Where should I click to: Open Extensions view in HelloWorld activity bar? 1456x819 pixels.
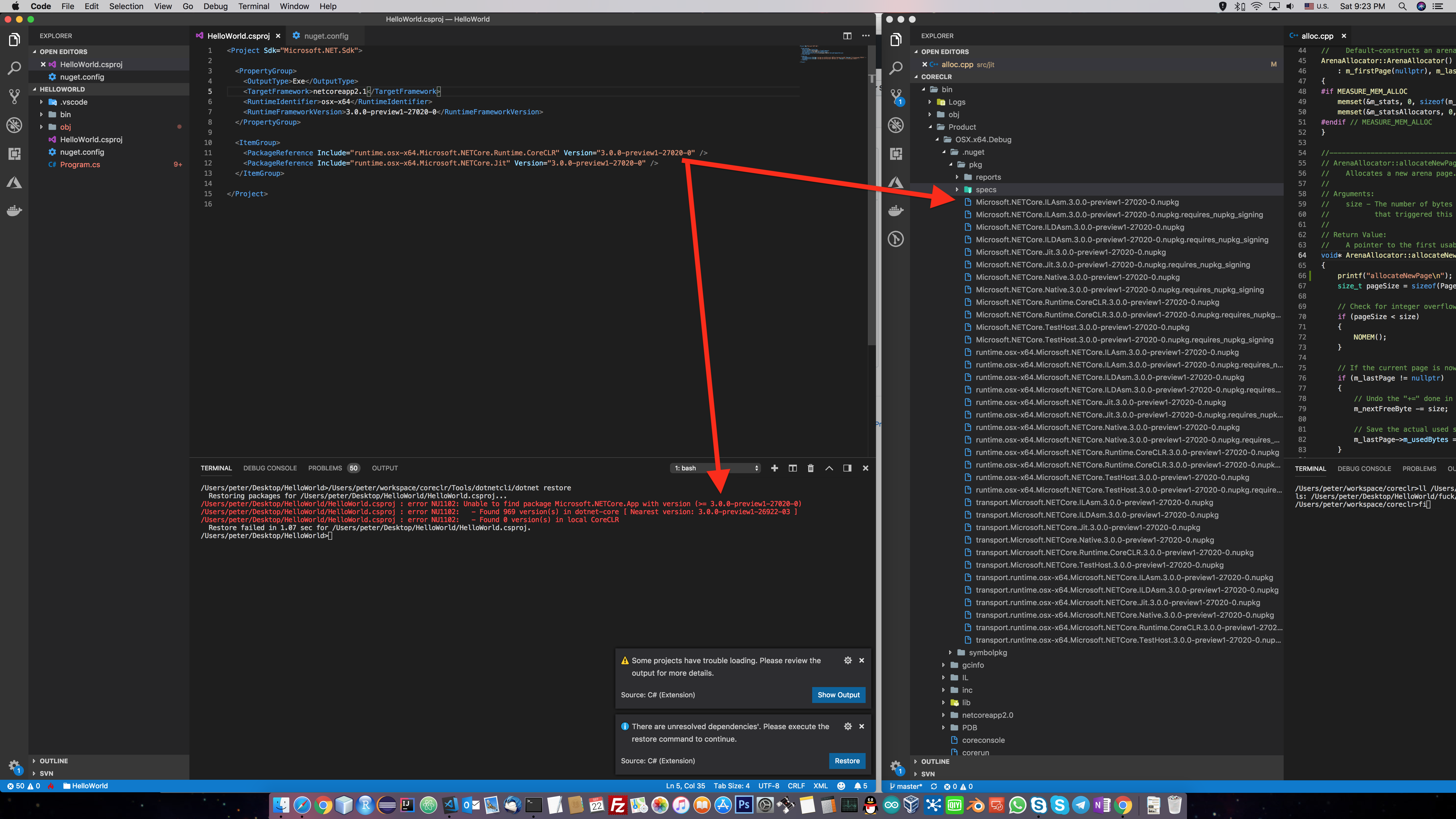(14, 154)
